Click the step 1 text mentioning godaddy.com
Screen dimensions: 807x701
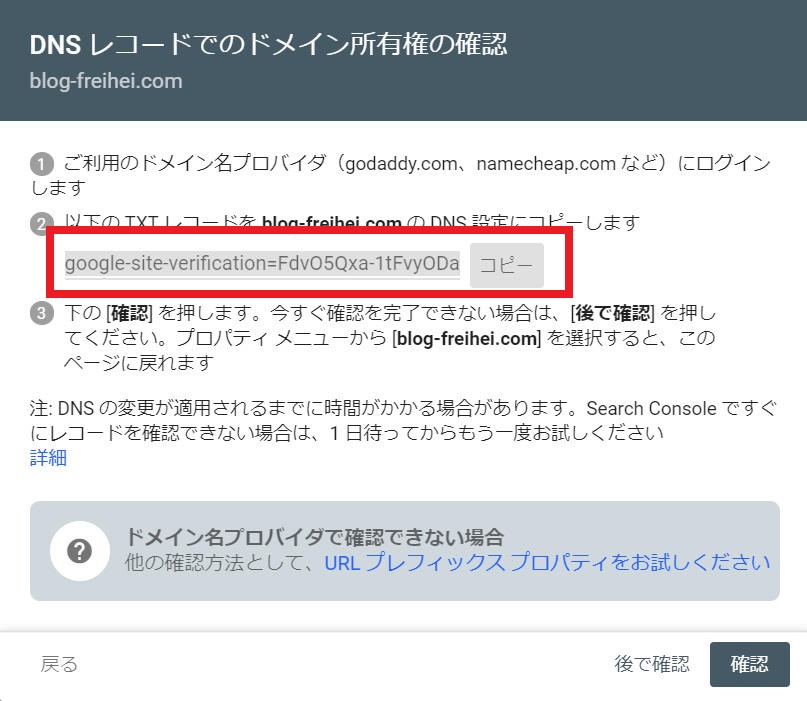tap(400, 175)
